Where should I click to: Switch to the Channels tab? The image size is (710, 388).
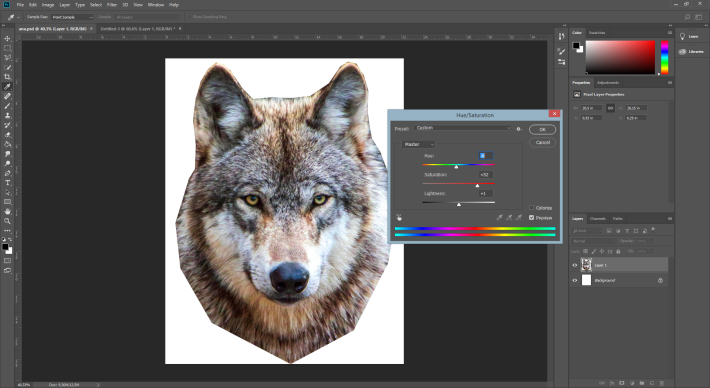pos(597,219)
